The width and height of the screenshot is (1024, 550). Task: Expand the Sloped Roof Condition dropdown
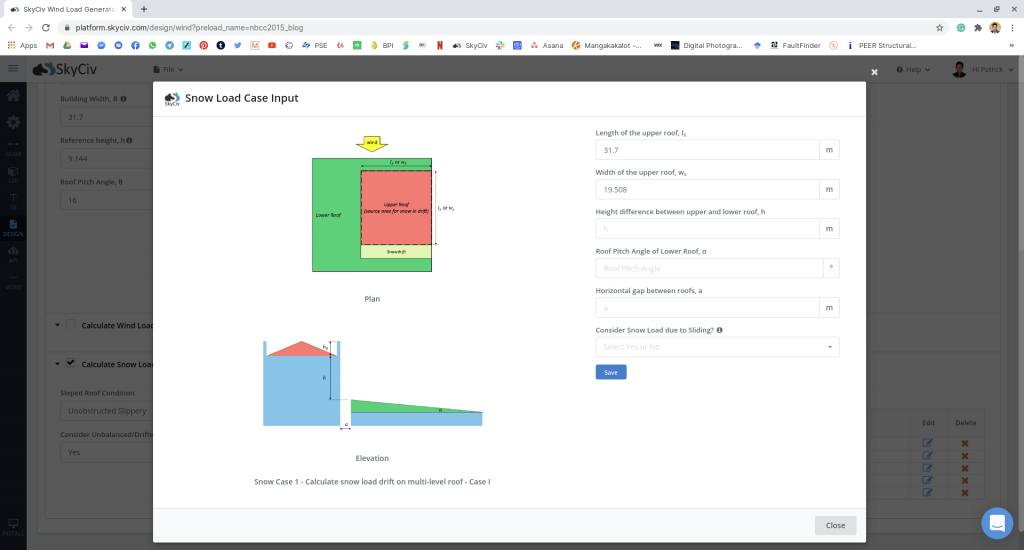(105, 411)
